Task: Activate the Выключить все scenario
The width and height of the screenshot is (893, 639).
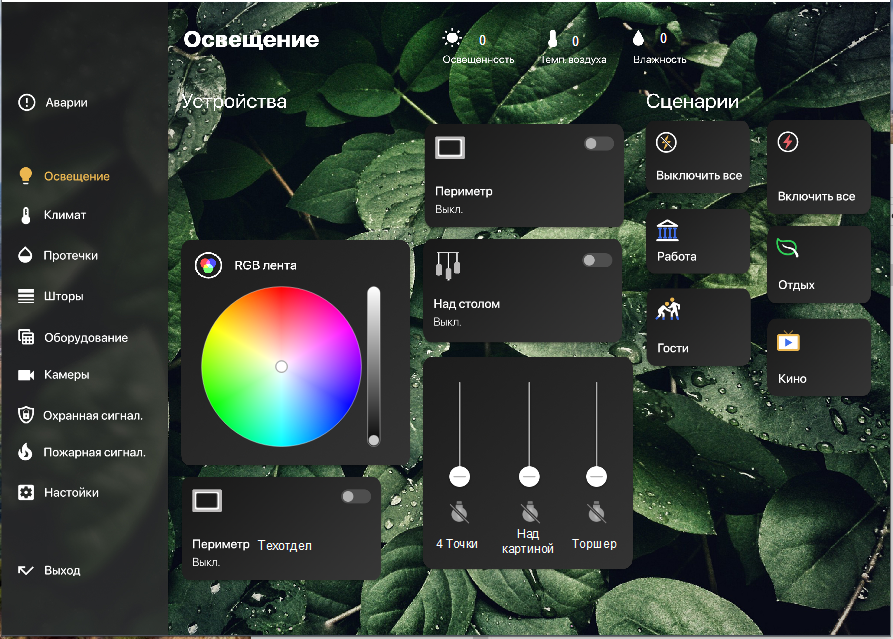Action: click(698, 158)
